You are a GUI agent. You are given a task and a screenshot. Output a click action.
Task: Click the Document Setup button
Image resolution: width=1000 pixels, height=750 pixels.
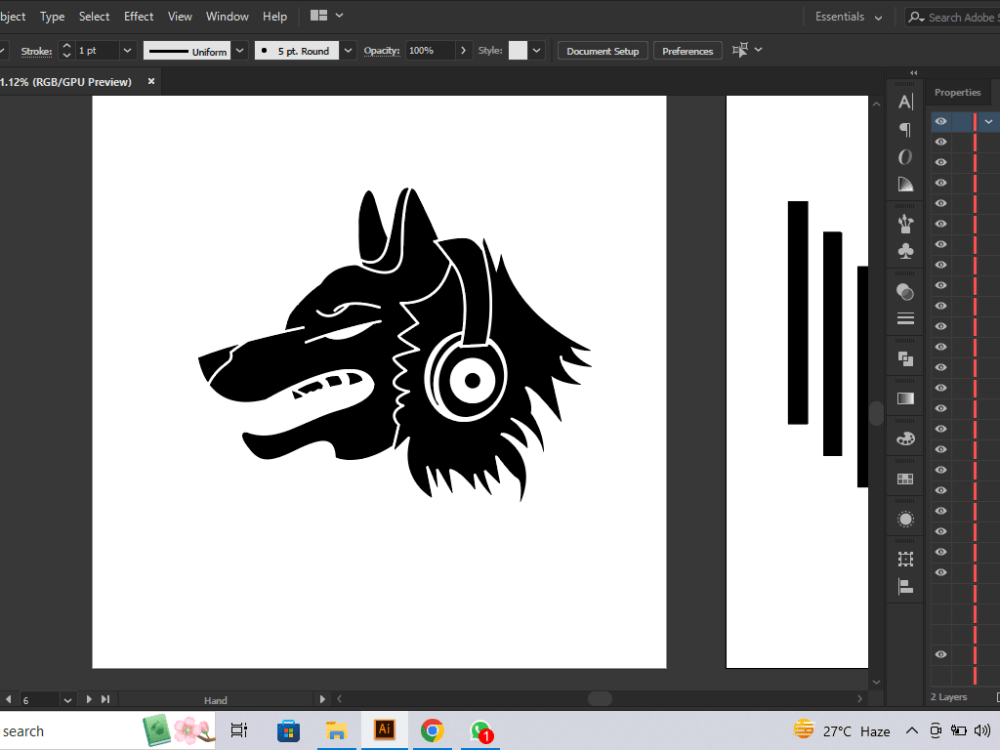pyautogui.click(x=602, y=50)
